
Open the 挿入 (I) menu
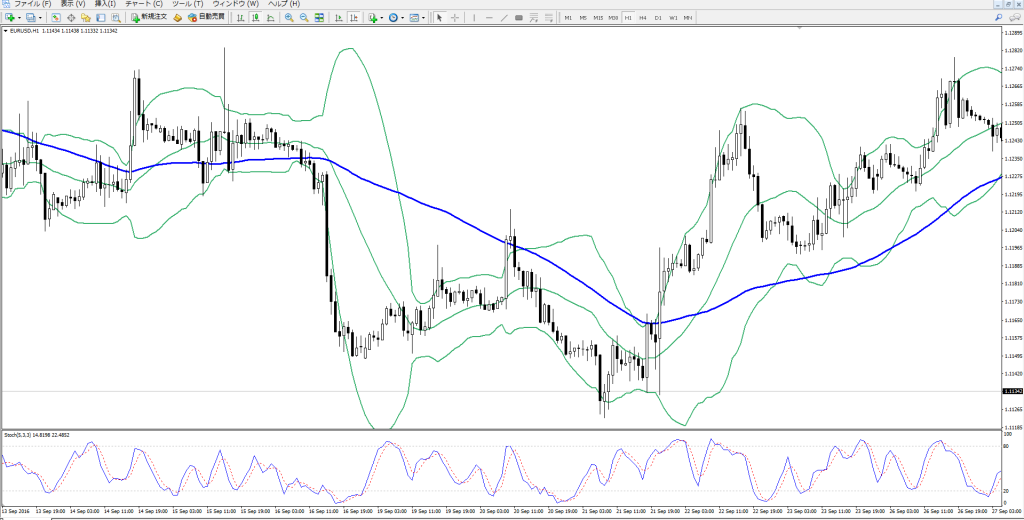[x=105, y=4]
